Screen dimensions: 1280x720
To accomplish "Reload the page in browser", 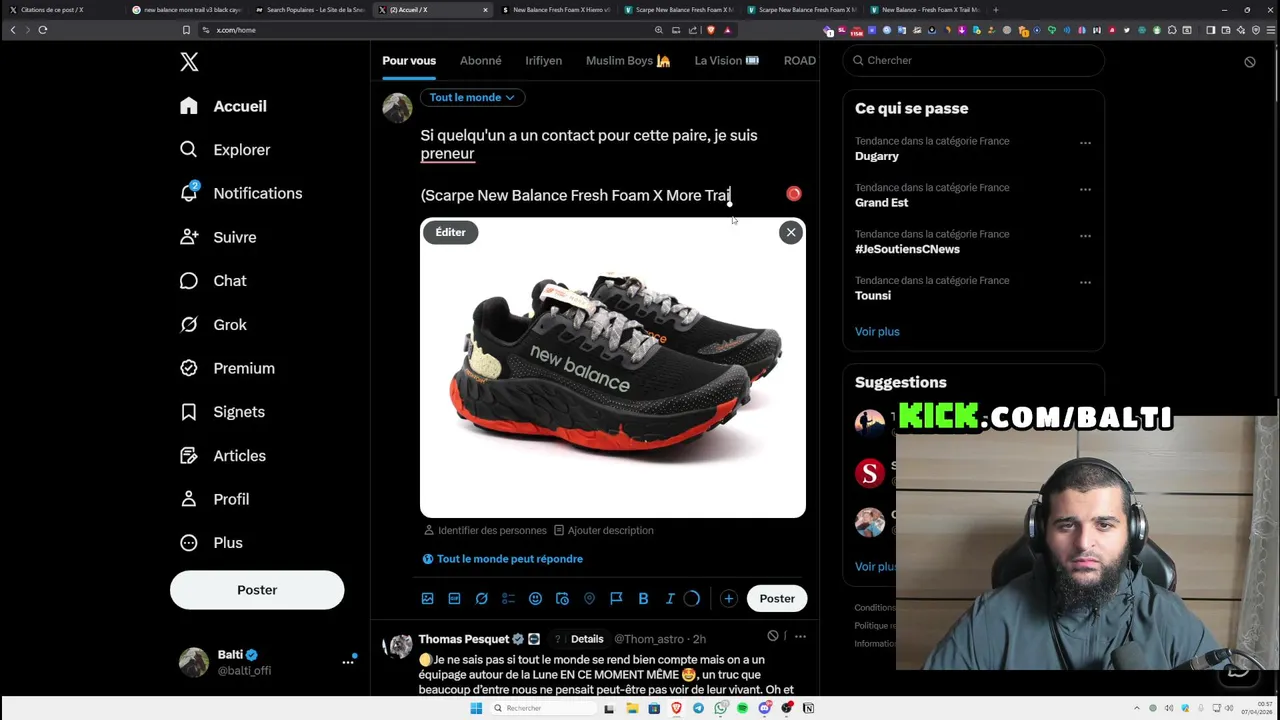I will click(43, 30).
